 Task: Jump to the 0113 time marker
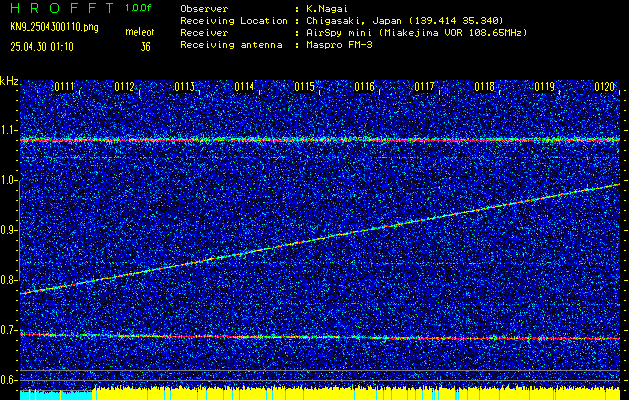(x=185, y=87)
